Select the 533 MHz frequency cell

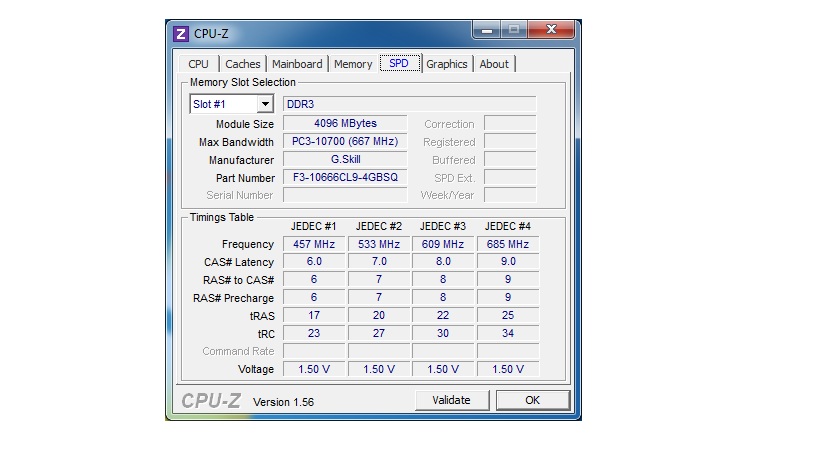click(379, 244)
